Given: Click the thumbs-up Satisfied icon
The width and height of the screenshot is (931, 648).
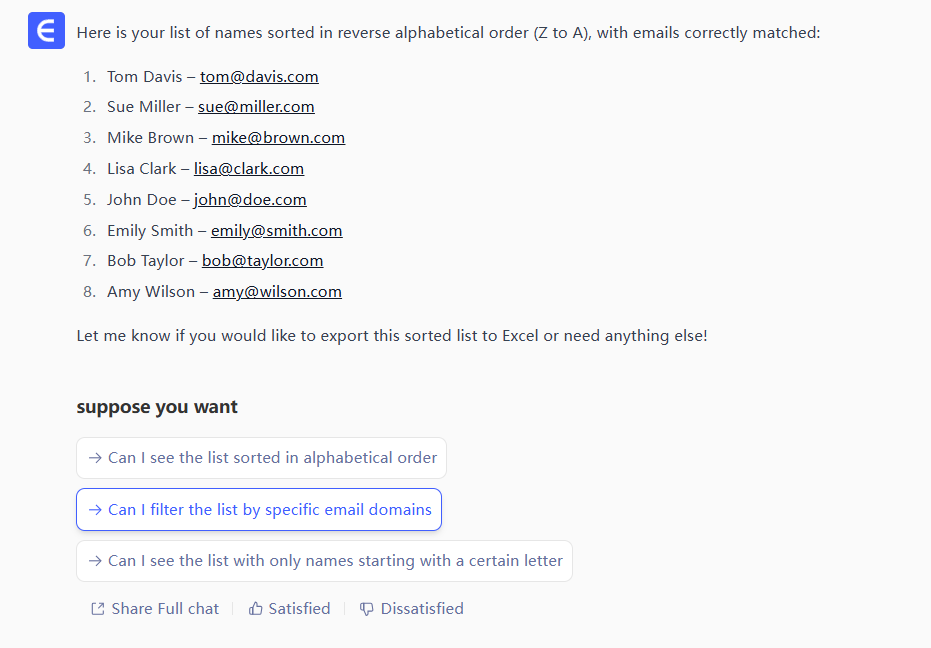Looking at the screenshot, I should pos(256,609).
